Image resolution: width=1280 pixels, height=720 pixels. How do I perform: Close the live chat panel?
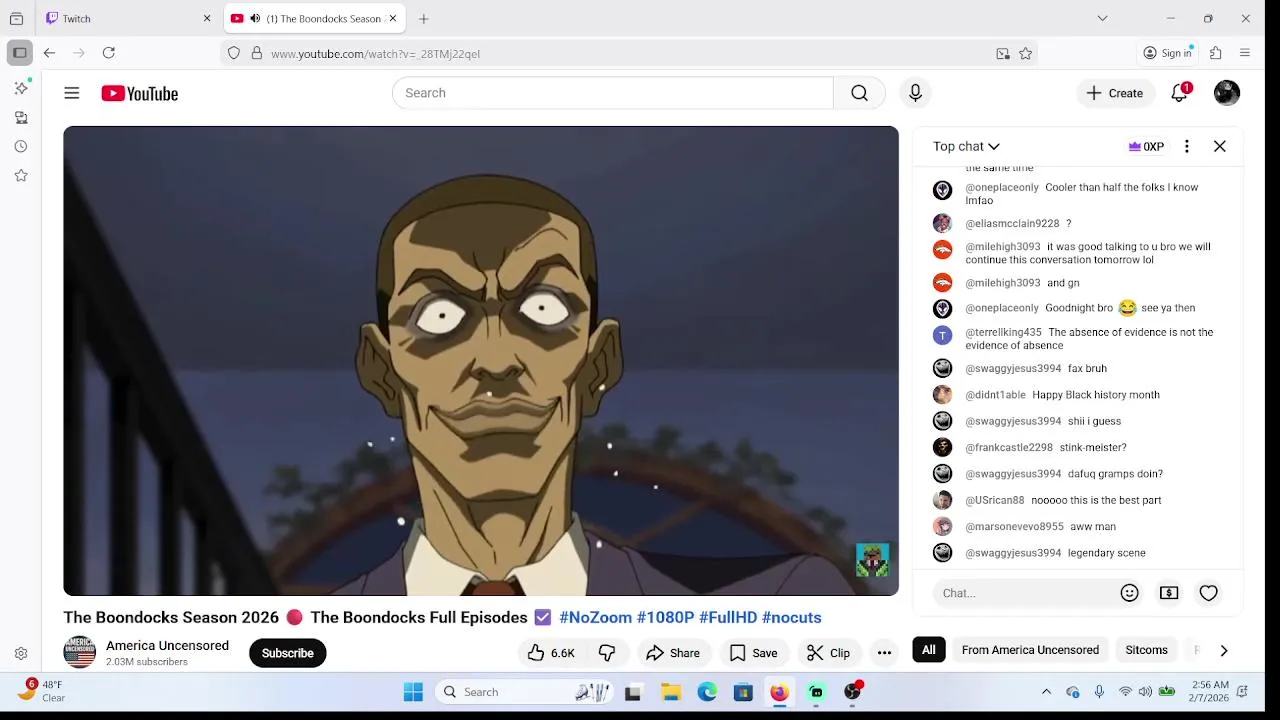1220,146
